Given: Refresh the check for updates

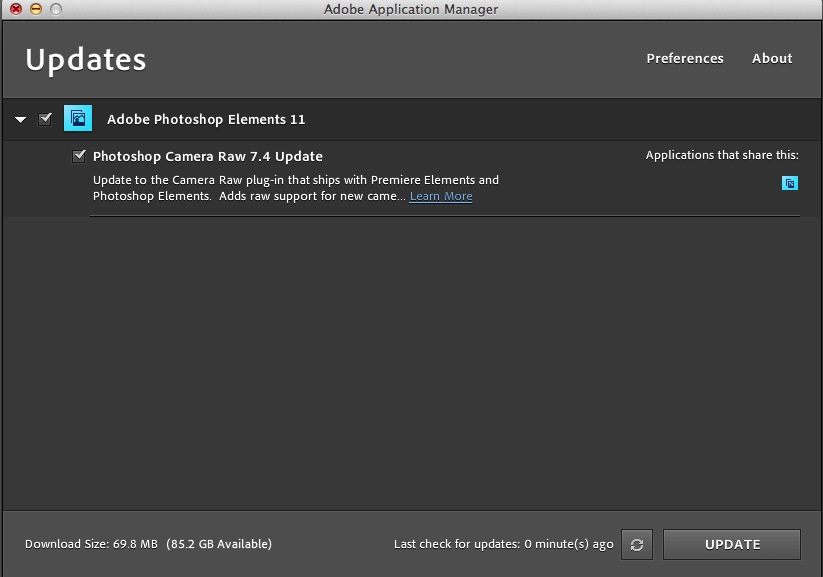Looking at the screenshot, I should click(x=636, y=545).
